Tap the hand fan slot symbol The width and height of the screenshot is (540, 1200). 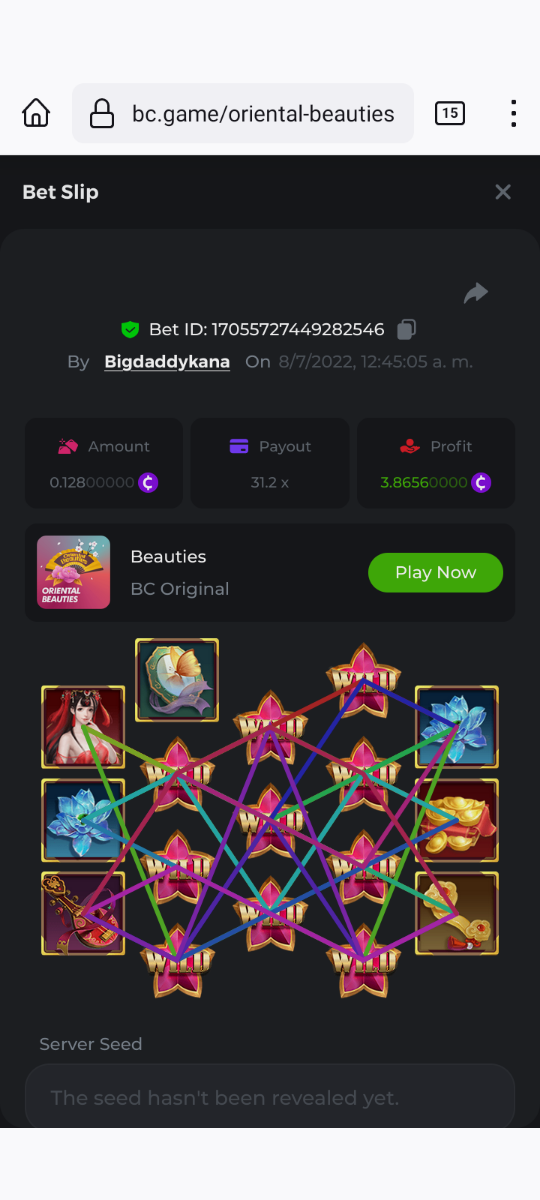coord(177,680)
